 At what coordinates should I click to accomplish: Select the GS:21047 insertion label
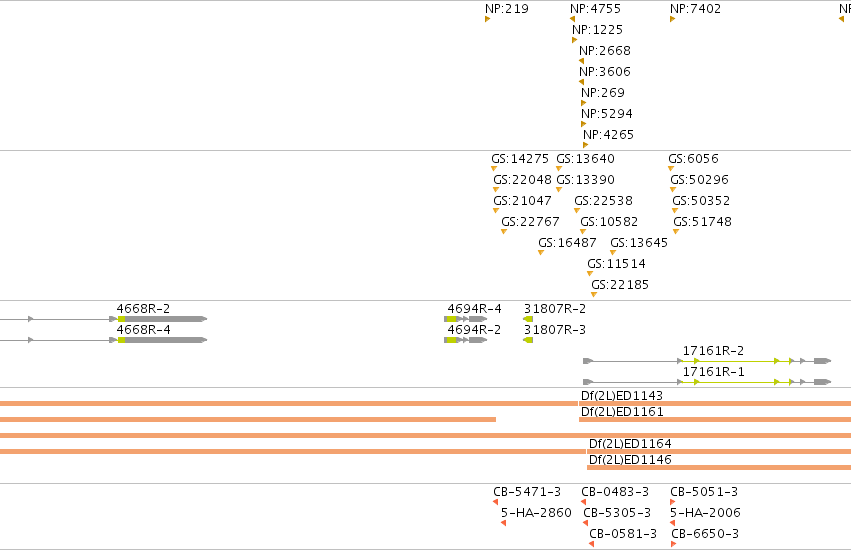(522, 201)
